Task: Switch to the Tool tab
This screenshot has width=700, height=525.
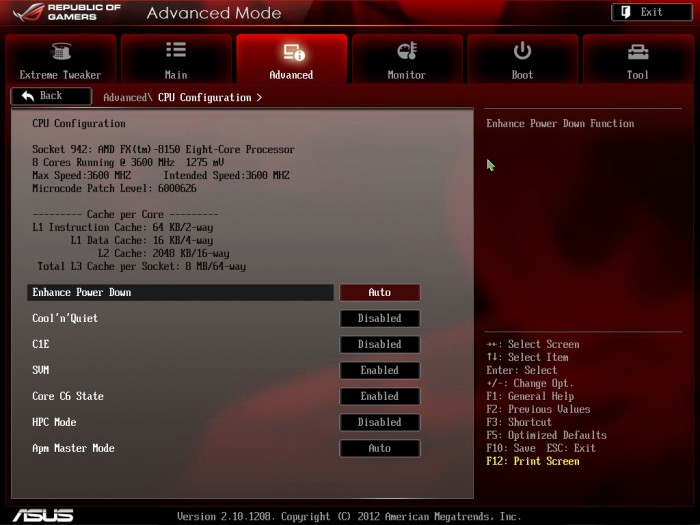Action: (x=638, y=58)
